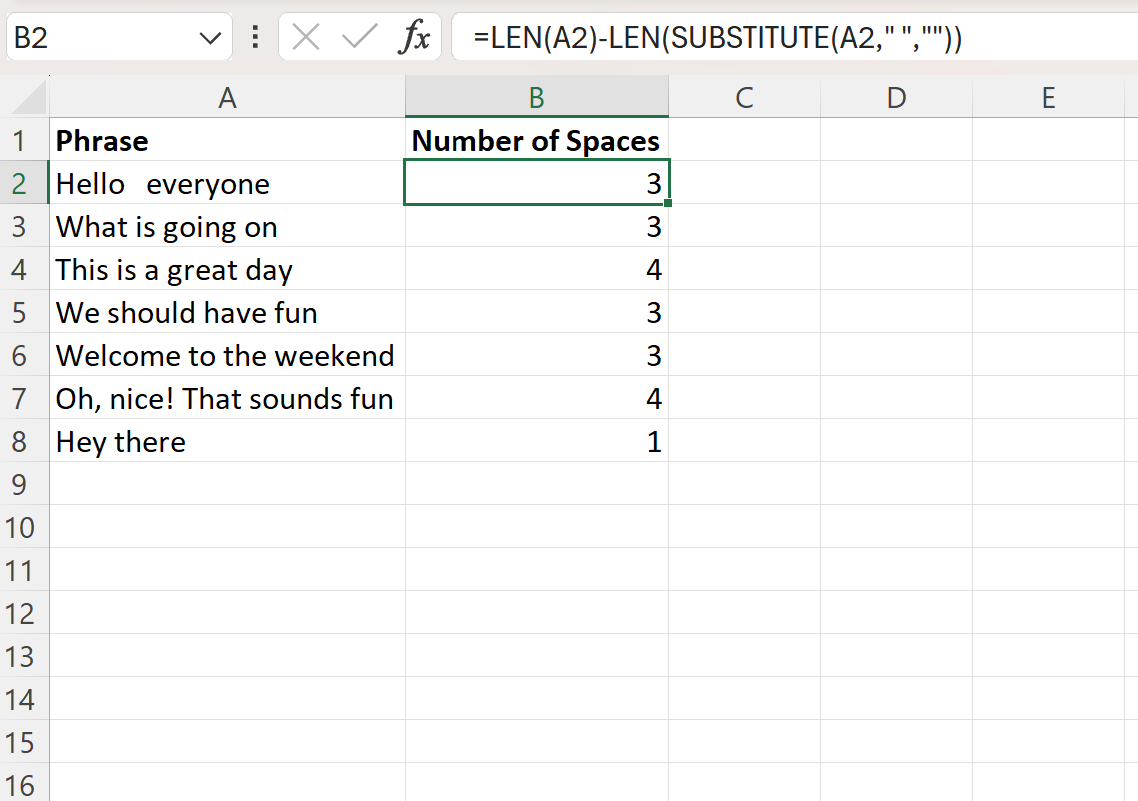Click the space count for 'Welcome to the weekend'
The height and width of the screenshot is (801, 1138).
(536, 356)
